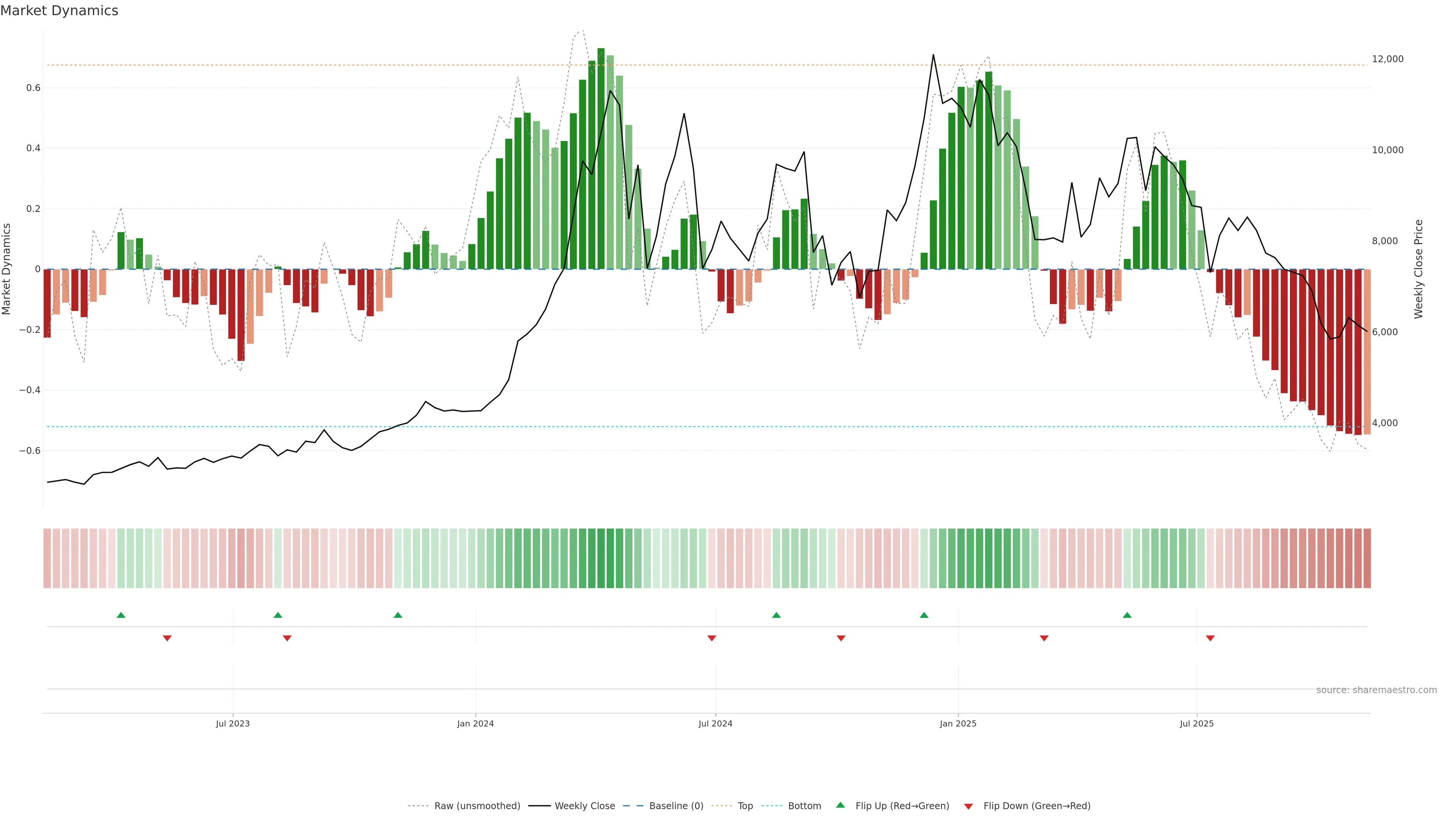
Task: Click the rightmost red Flip Down marker near Jul 2025
Action: (x=1210, y=638)
